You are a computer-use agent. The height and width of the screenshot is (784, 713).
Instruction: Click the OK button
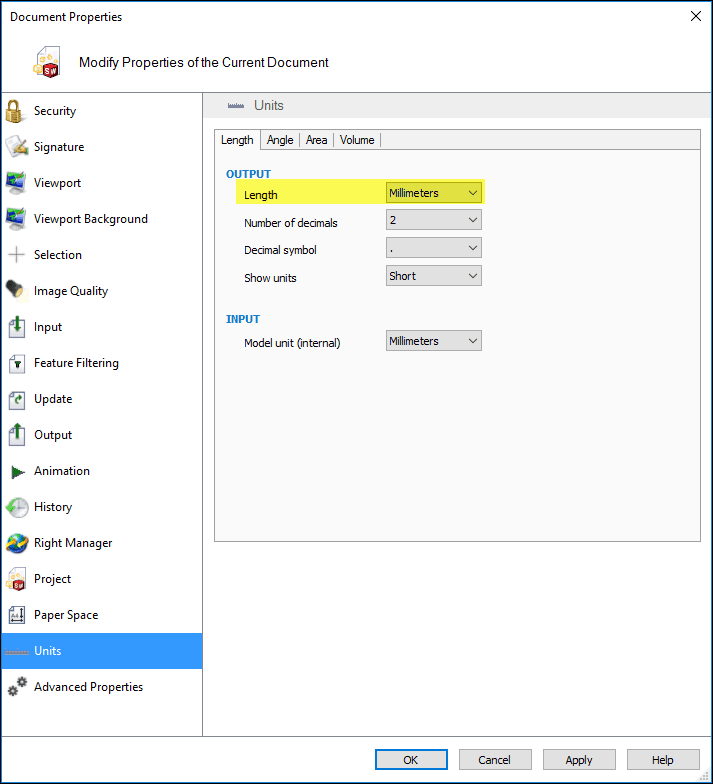411,760
